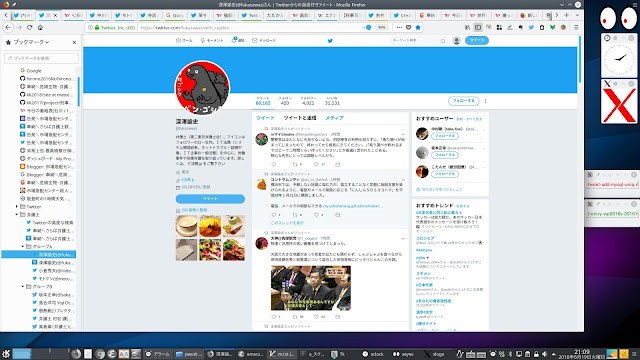Open the Blogger bookmark with orange icon

click(x=47, y=167)
